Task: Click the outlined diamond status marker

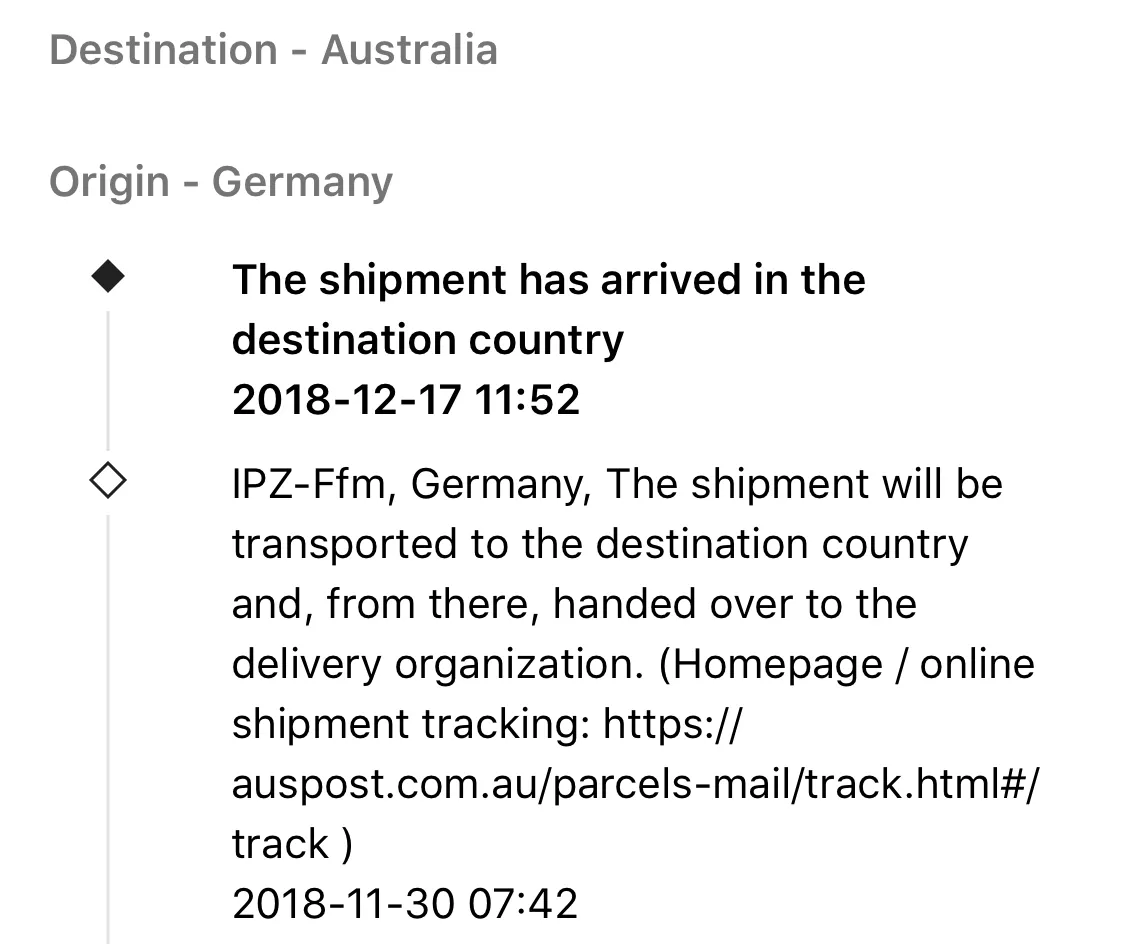Action: click(108, 481)
